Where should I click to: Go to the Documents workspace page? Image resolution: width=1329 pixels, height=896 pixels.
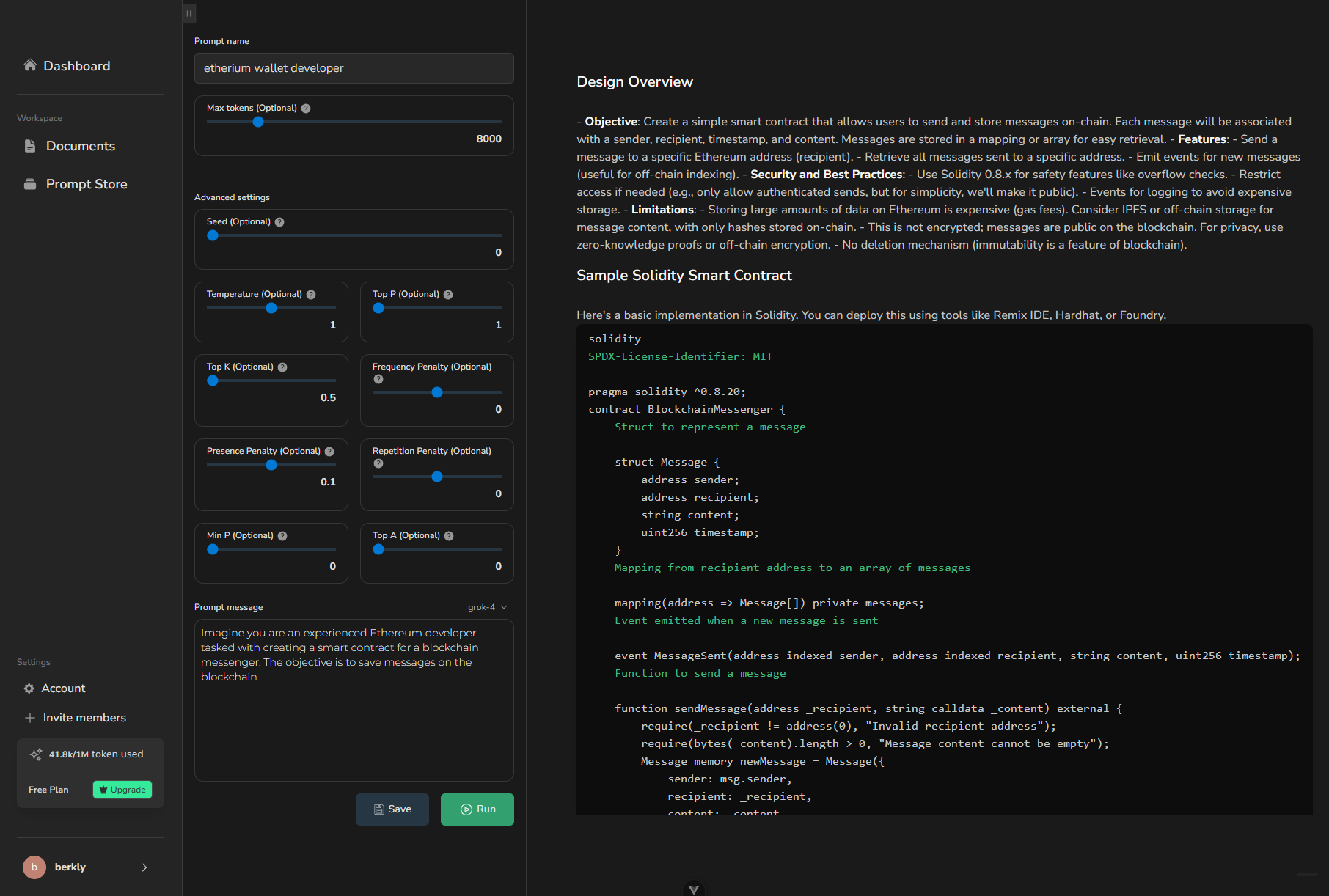[81, 146]
